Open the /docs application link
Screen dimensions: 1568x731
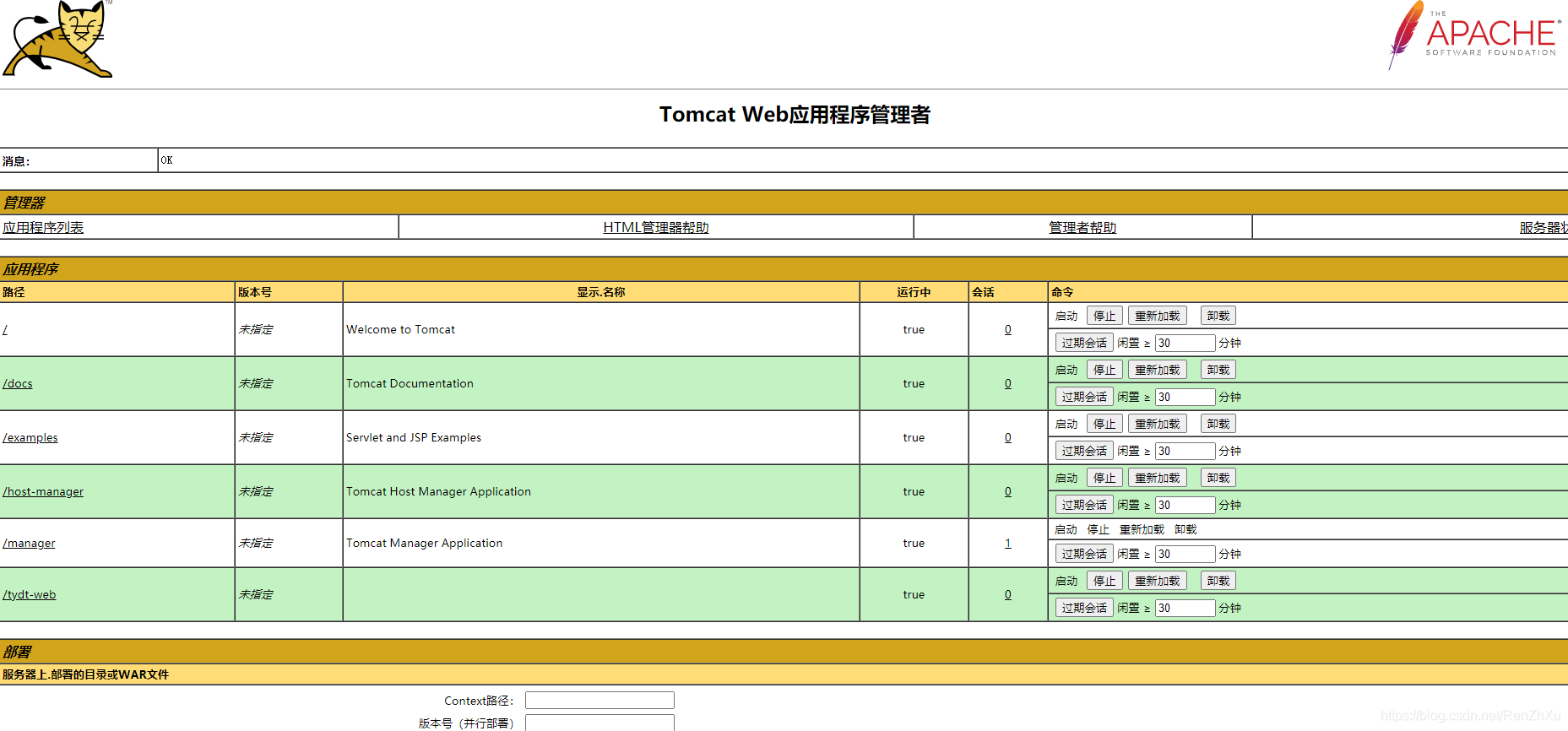[18, 383]
